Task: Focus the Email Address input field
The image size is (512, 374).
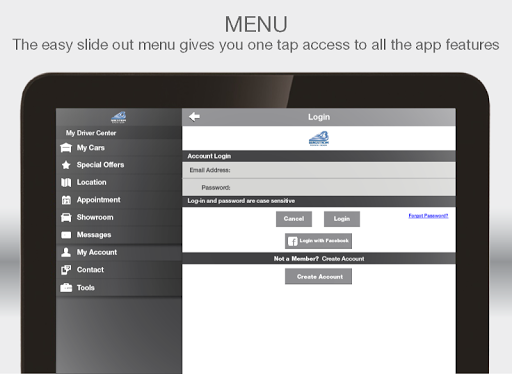Action: (x=319, y=170)
